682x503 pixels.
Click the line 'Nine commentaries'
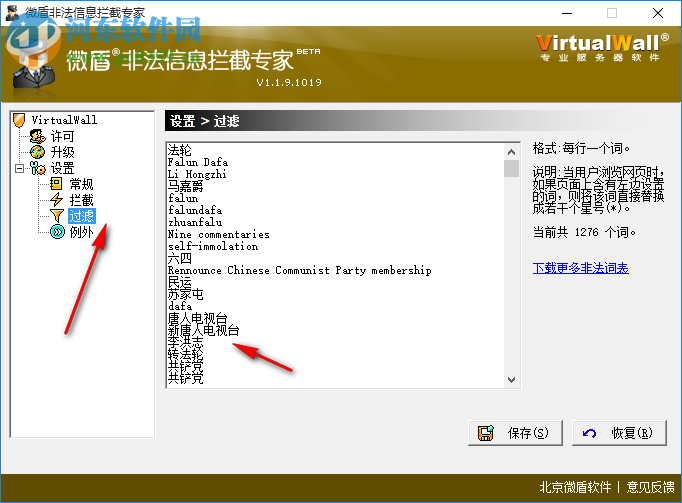(x=219, y=235)
